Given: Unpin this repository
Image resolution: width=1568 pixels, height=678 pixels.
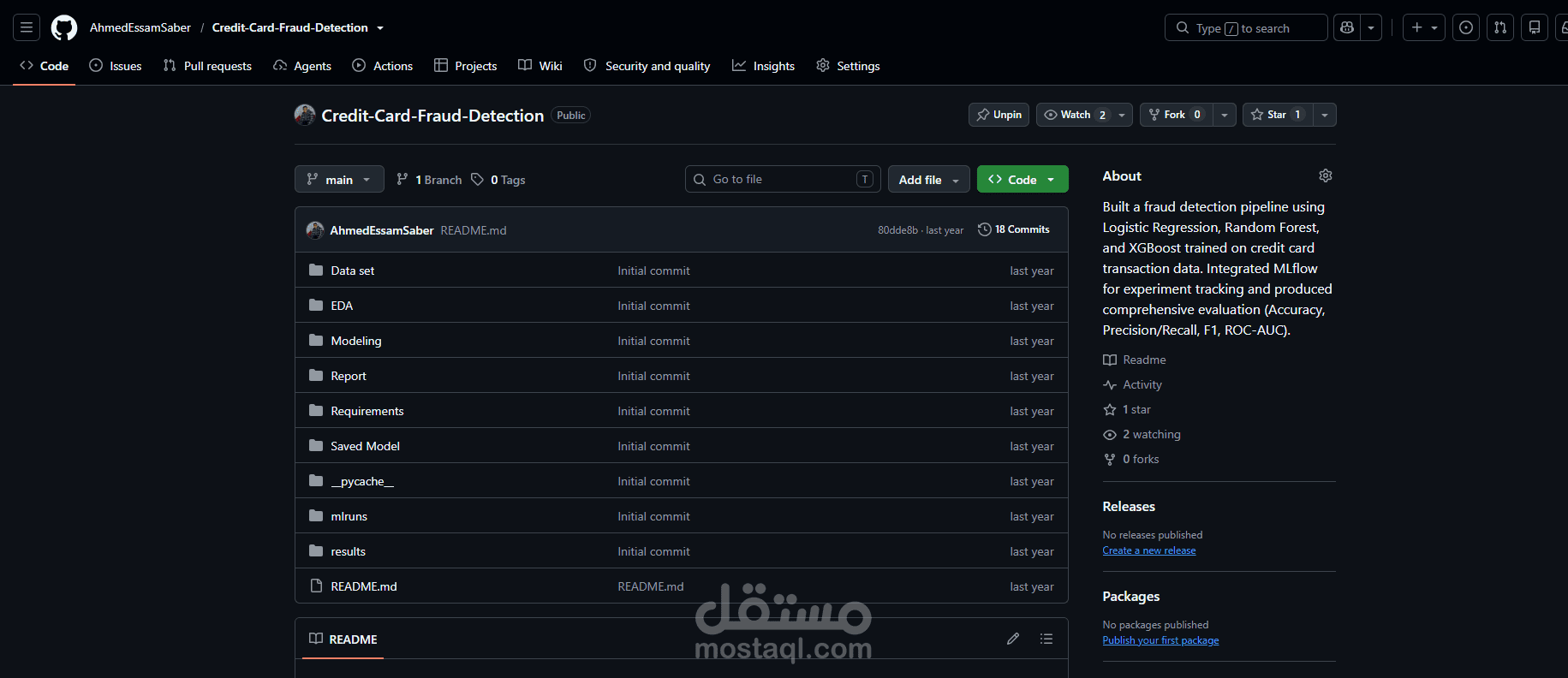Looking at the screenshot, I should [x=999, y=115].
